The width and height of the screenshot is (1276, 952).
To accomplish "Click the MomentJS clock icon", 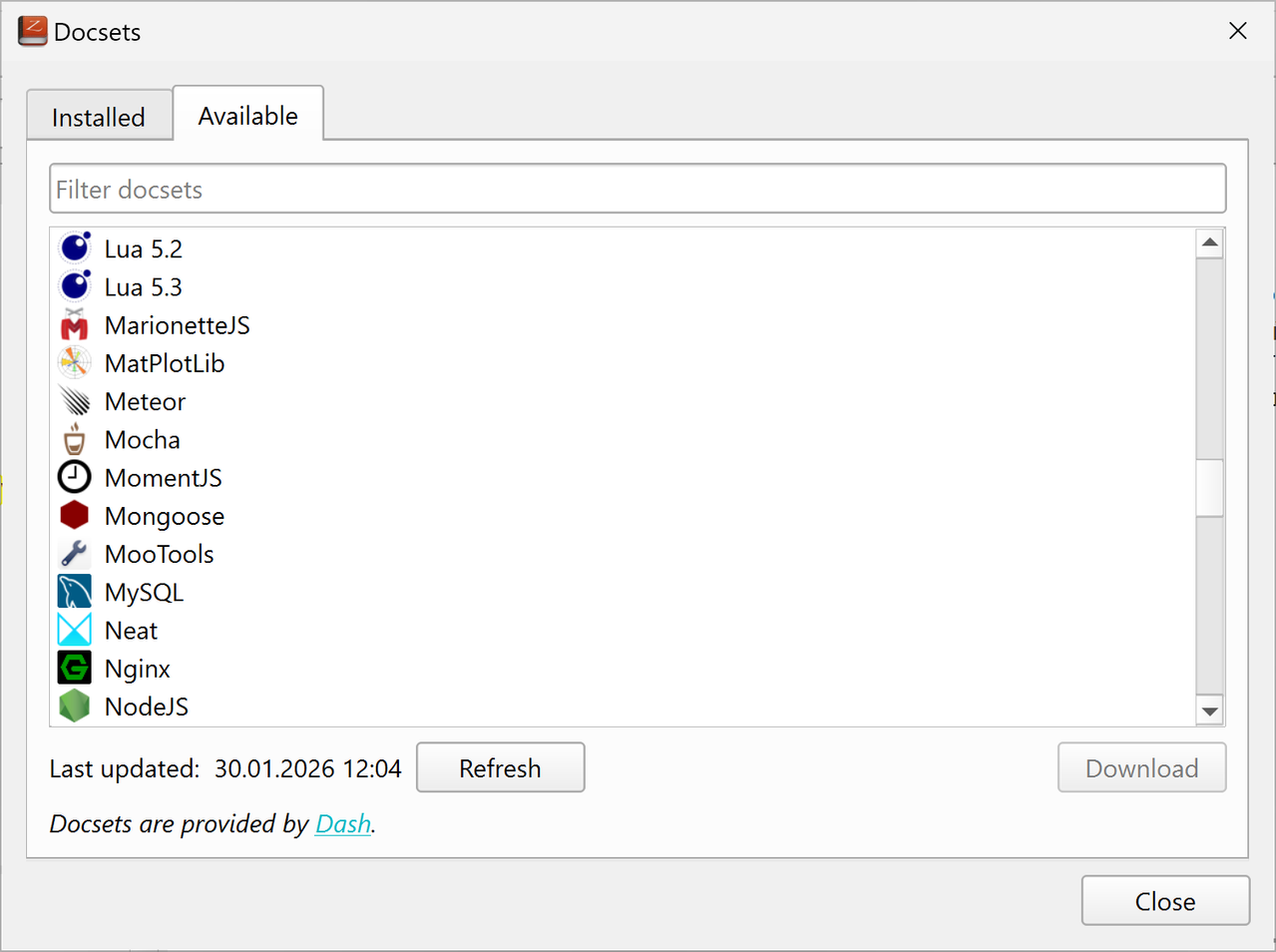I will click(75, 477).
